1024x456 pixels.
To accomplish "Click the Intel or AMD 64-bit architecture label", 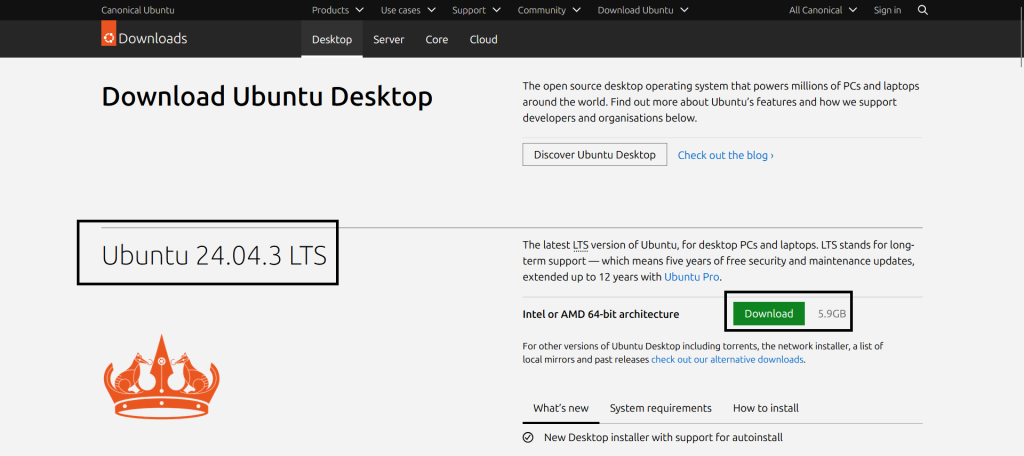I will tap(601, 314).
